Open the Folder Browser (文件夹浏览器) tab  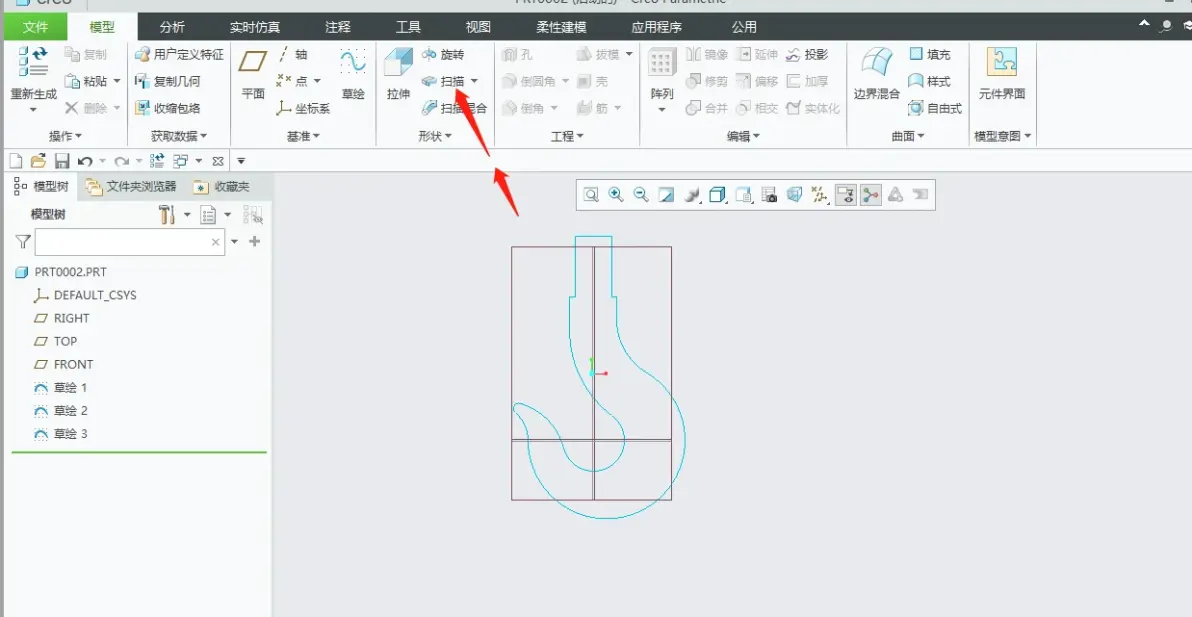click(x=132, y=186)
